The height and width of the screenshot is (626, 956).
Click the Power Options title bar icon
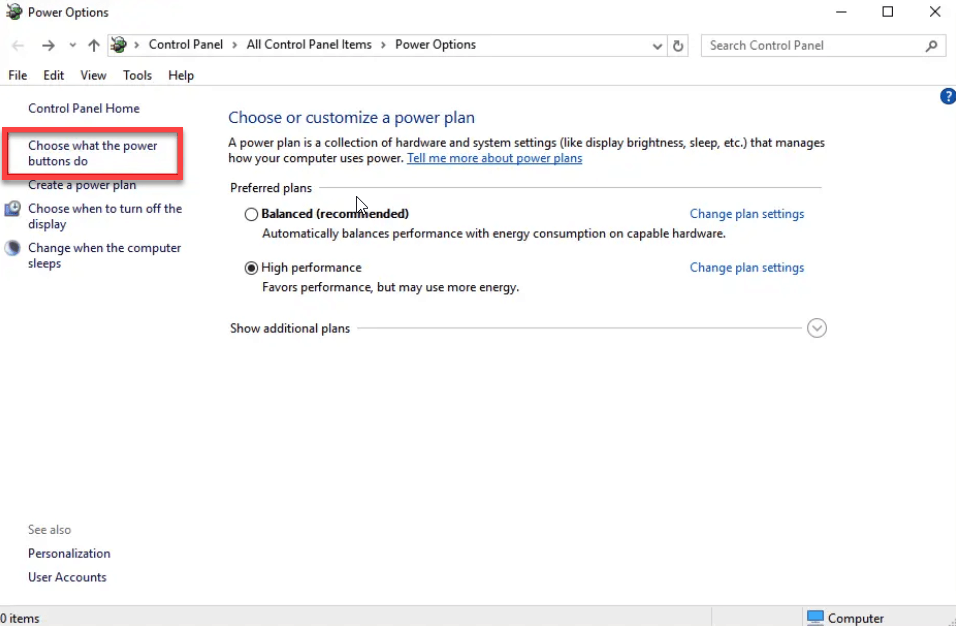tap(13, 12)
